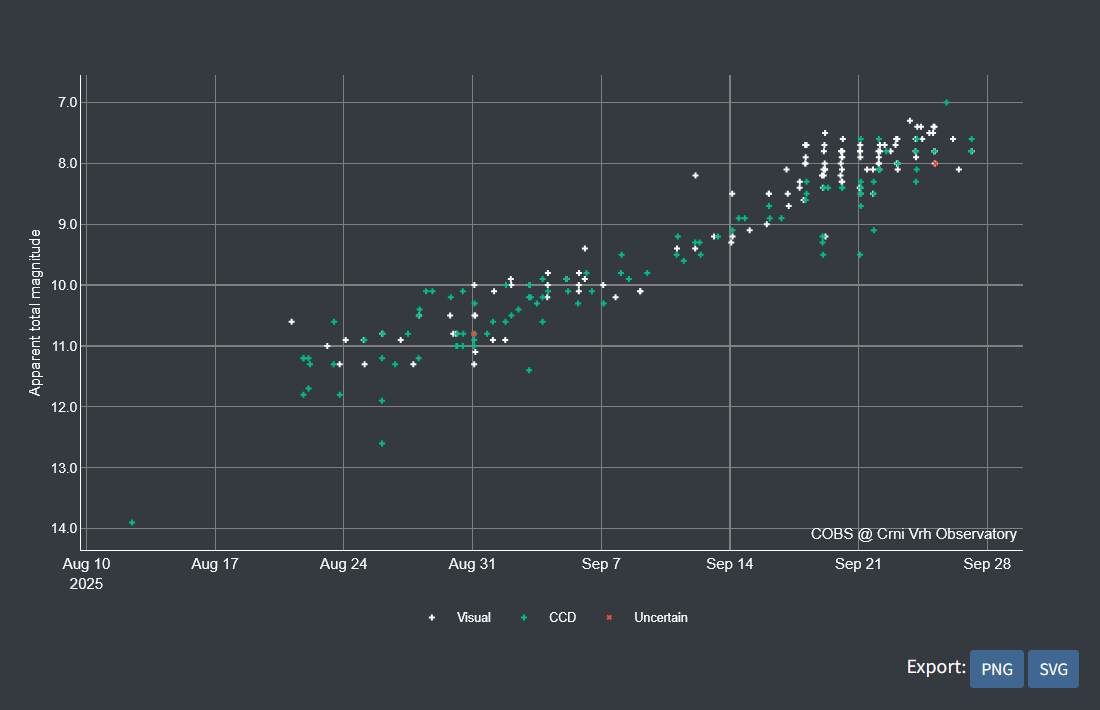The width and height of the screenshot is (1100, 710).
Task: Click the Apparent total magnitude axis title
Action: point(35,312)
